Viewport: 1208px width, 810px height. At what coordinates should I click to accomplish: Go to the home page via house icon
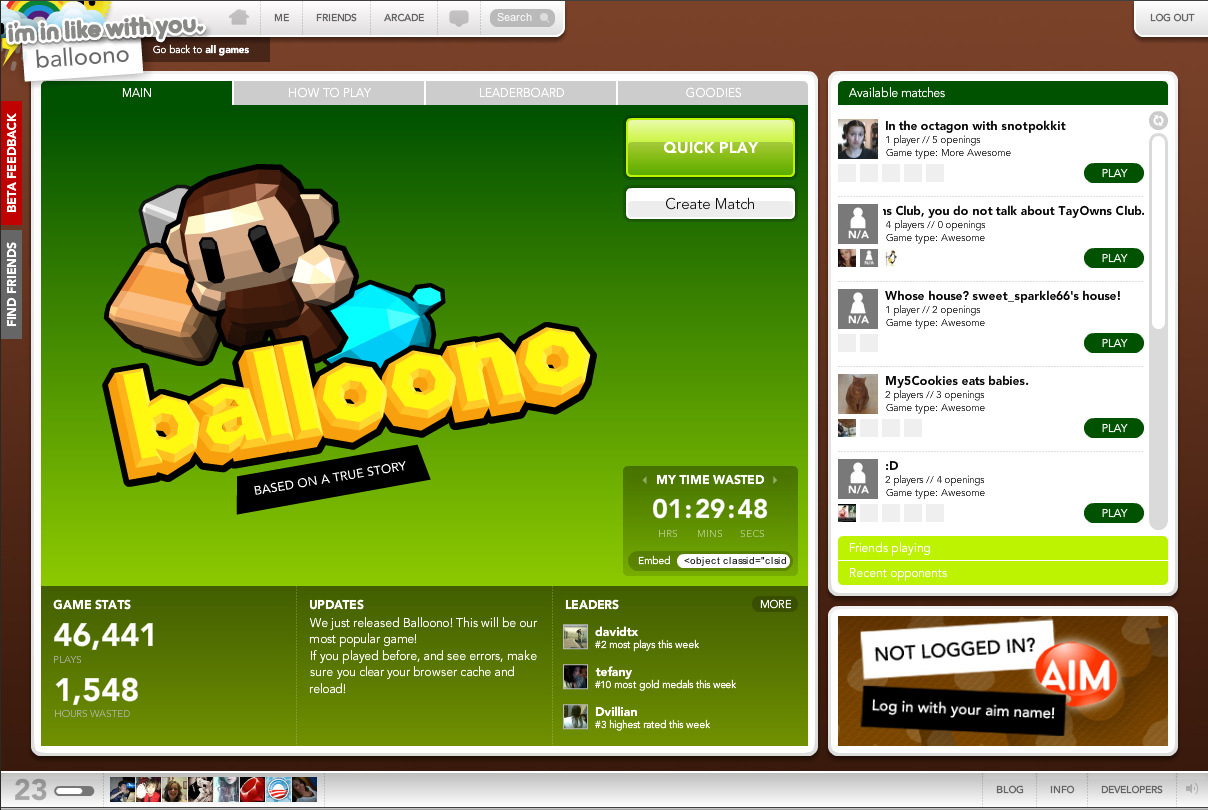tap(238, 17)
